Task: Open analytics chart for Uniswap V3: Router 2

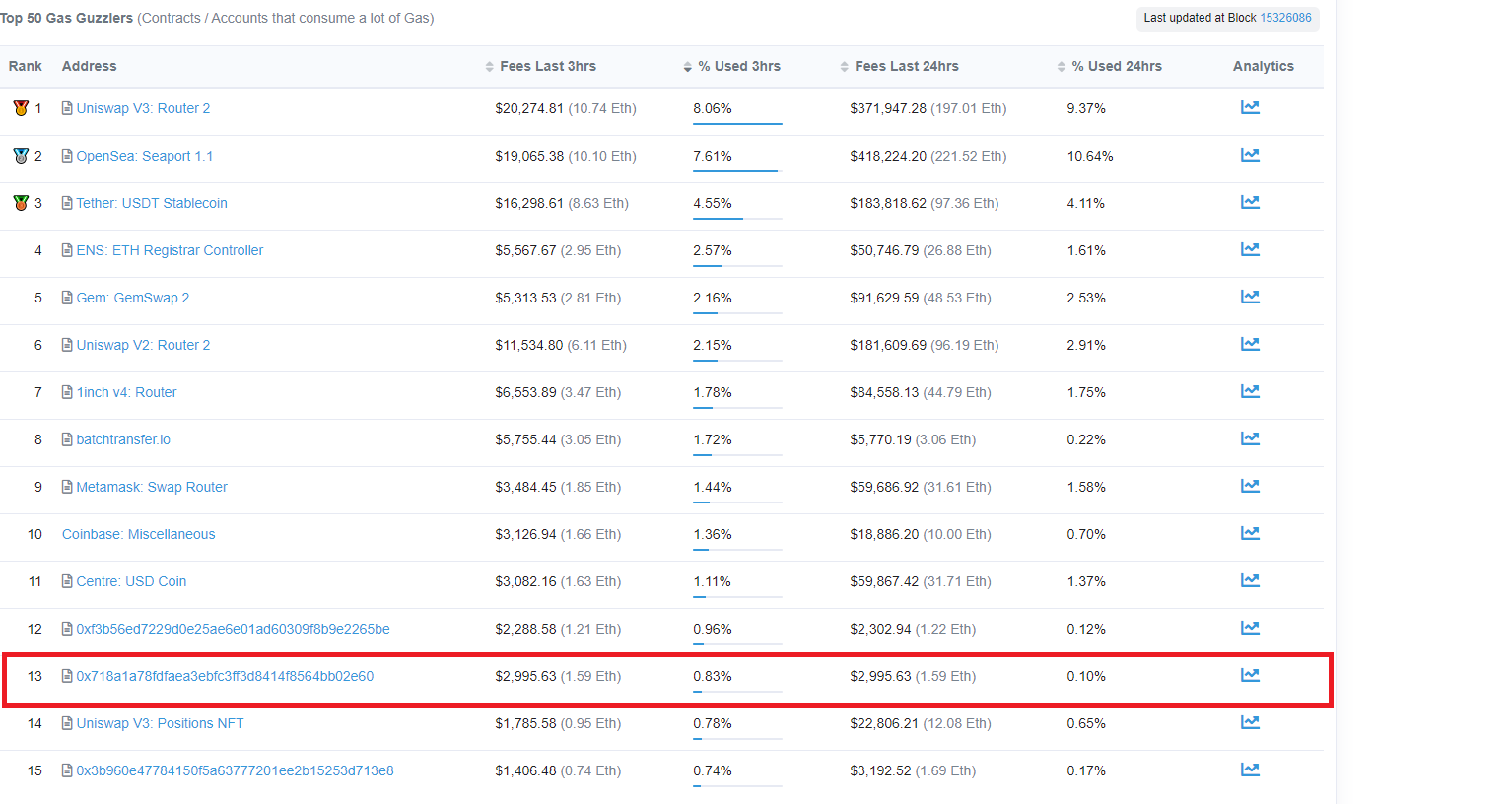Action: tap(1250, 107)
